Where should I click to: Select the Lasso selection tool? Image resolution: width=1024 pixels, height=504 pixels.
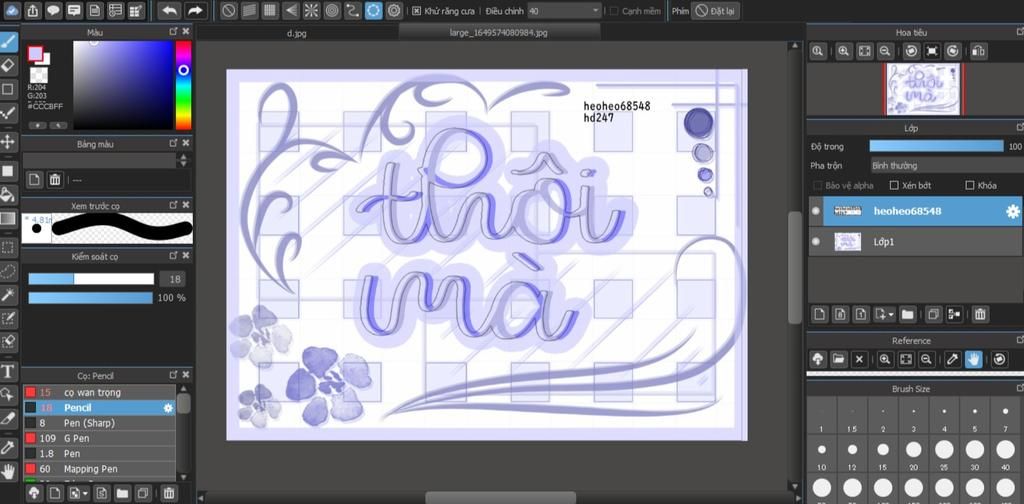pos(8,271)
